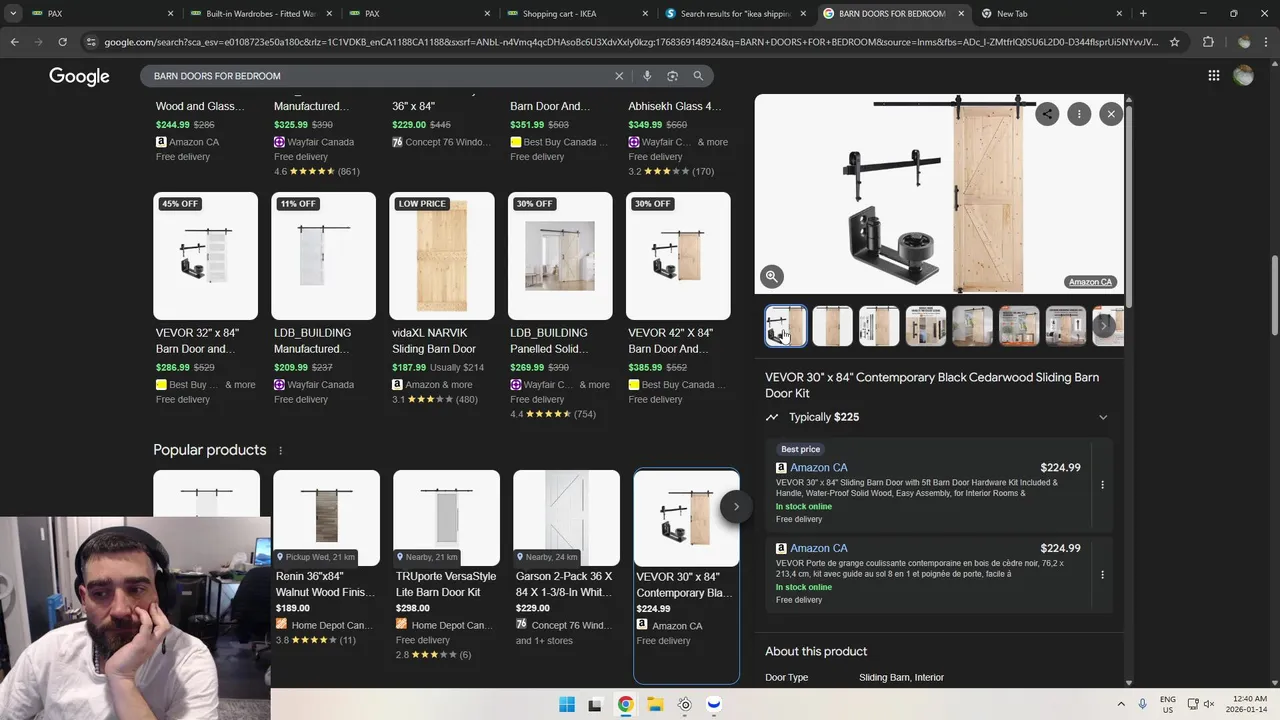Click the "Free delivery" text under $224.99 best price

[x=799, y=520]
